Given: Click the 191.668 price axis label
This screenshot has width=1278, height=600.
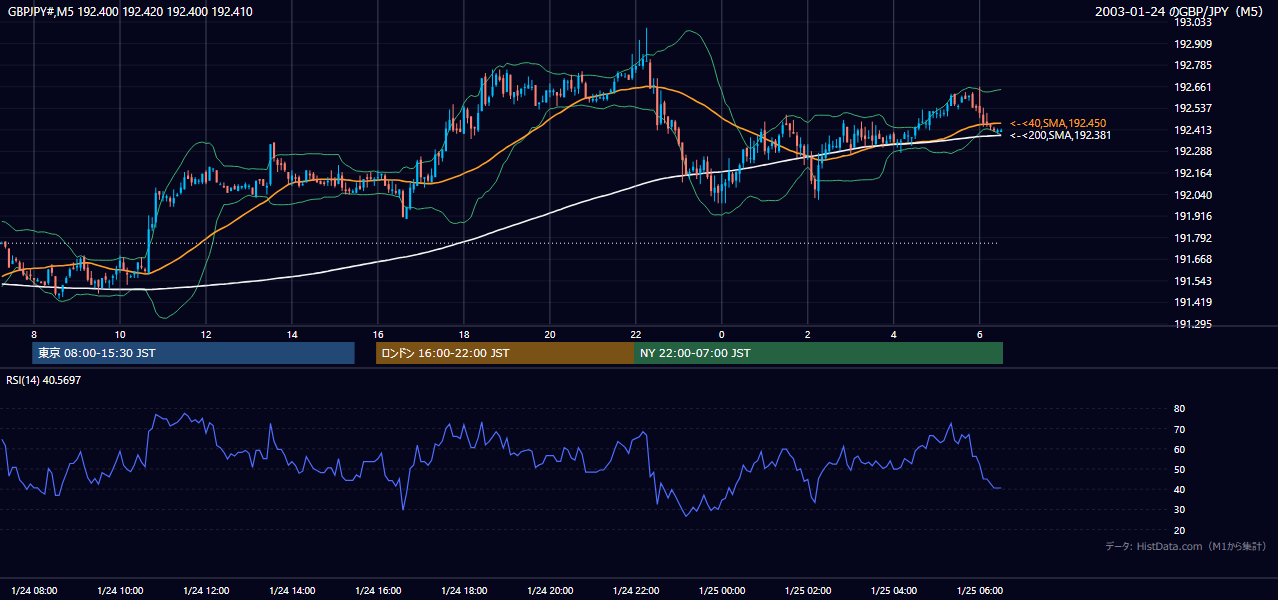Looking at the screenshot, I should click(1193, 259).
